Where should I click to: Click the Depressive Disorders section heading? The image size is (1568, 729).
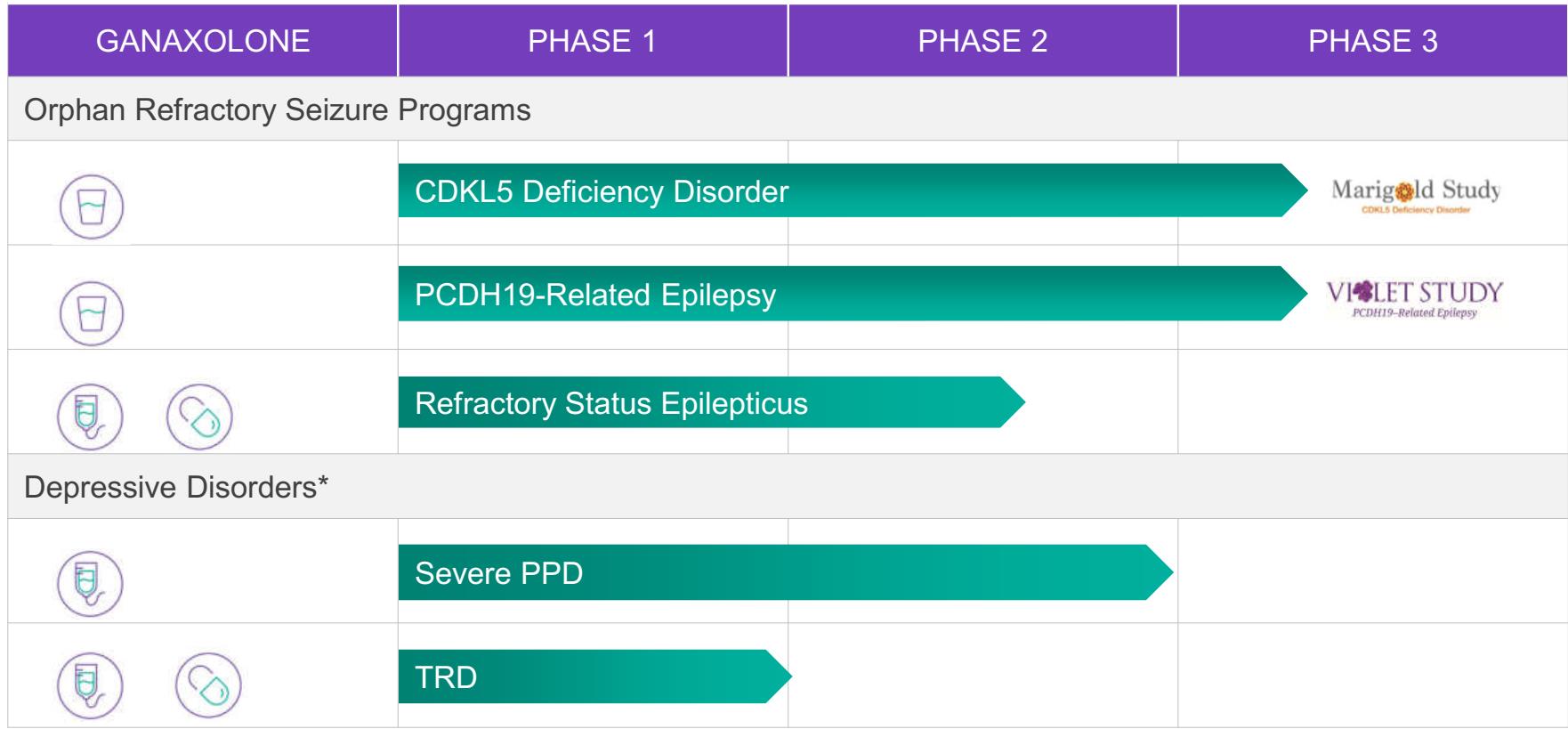click(171, 487)
